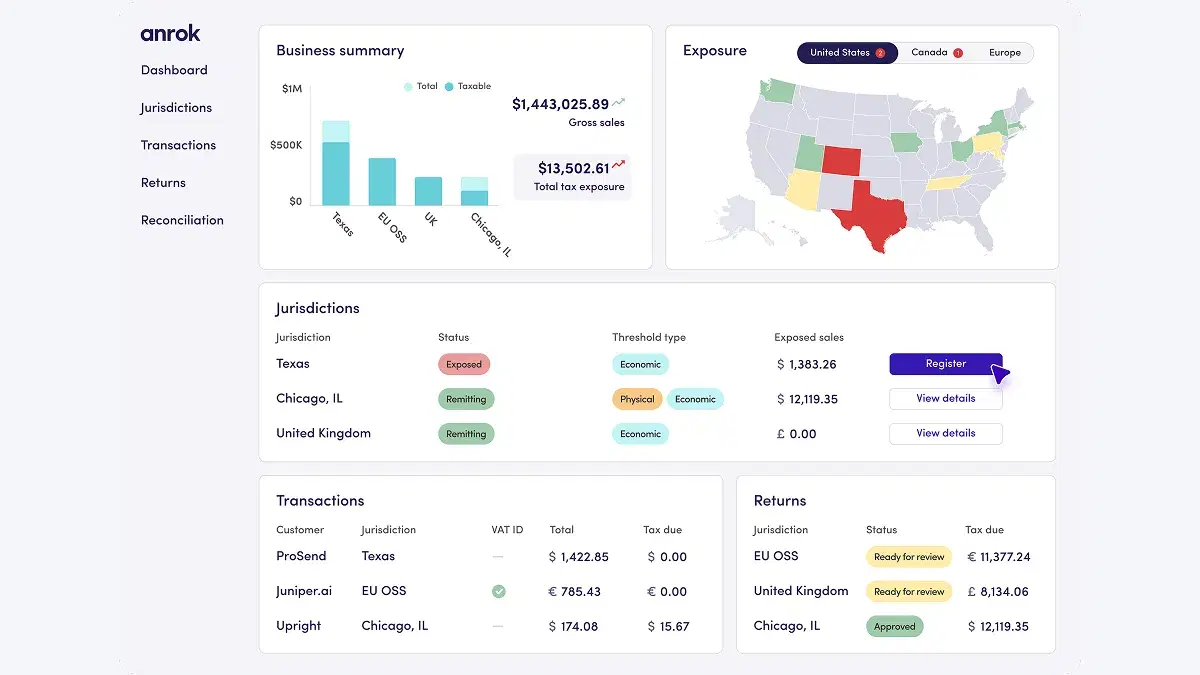
Task: Click the $13,502.61 total tax exposure
Action: coord(573,168)
